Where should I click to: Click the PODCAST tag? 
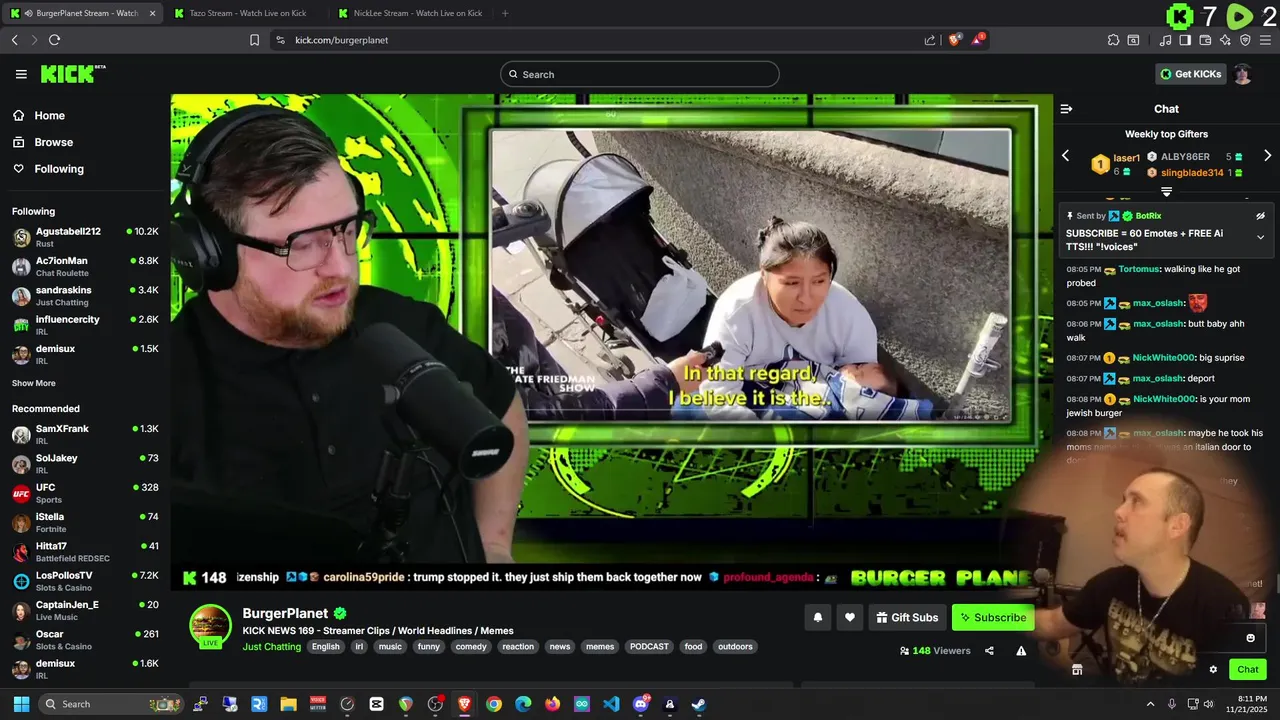point(649,647)
